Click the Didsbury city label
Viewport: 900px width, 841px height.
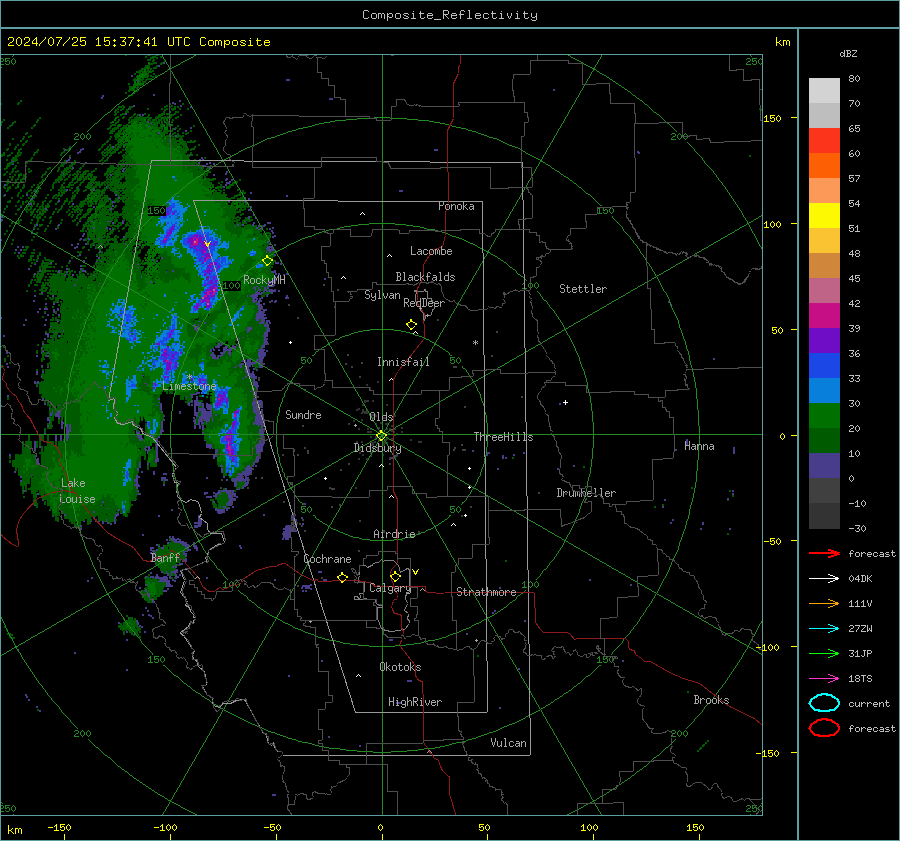coord(377,448)
